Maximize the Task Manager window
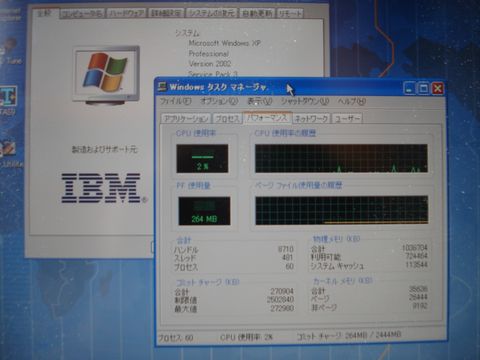Viewport: 480px width, 360px height. [x=423, y=88]
